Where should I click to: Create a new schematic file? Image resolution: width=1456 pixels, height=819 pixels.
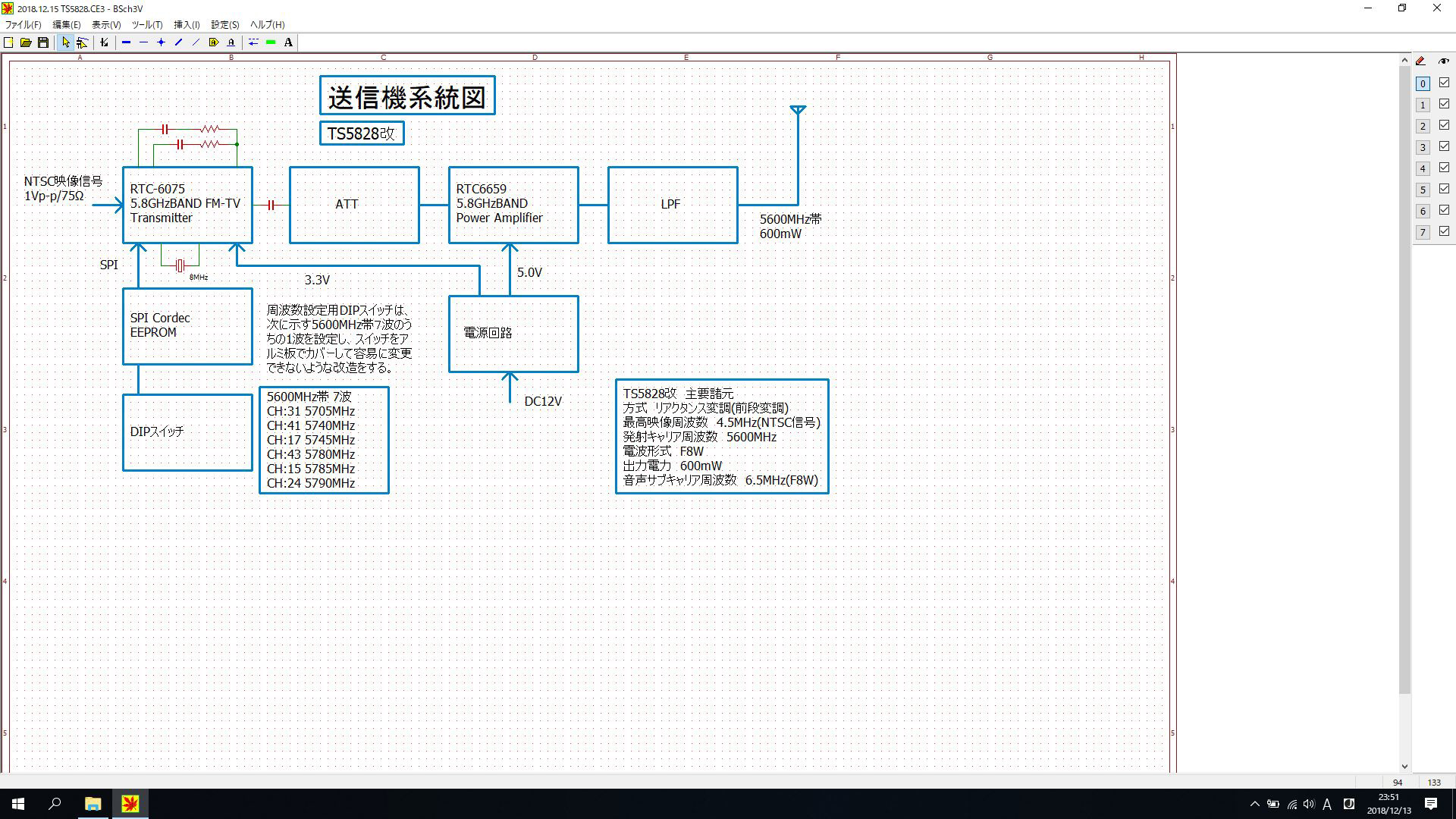[8, 42]
